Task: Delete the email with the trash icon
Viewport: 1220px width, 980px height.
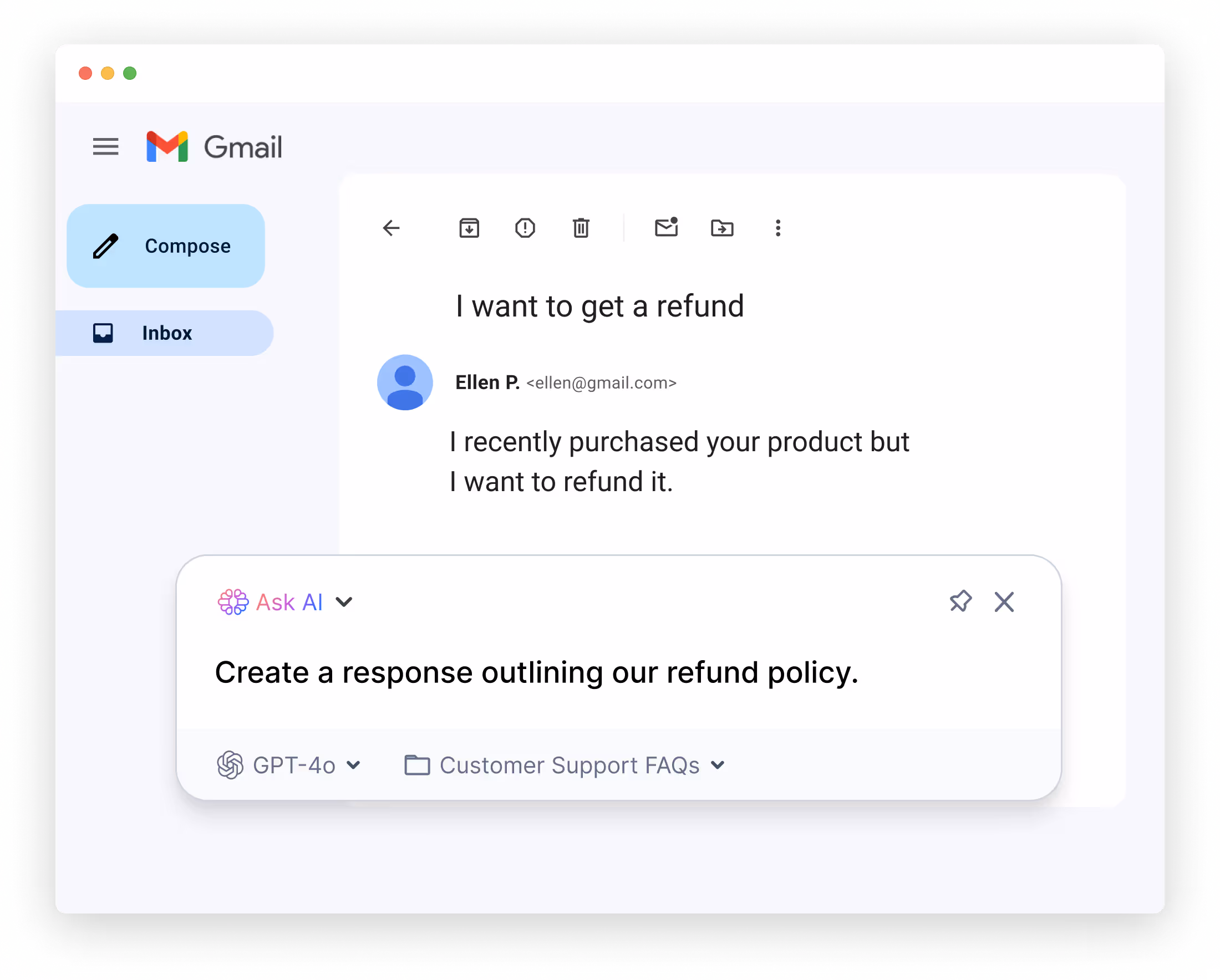Action: [x=581, y=228]
